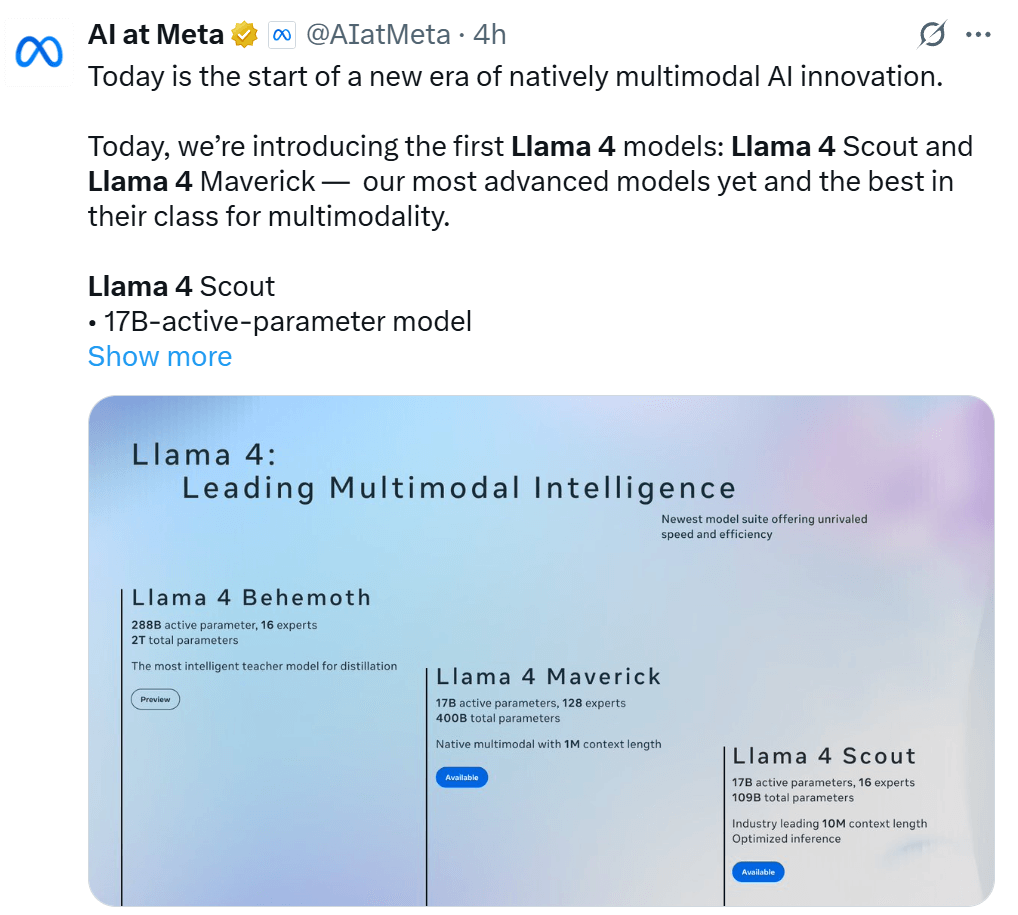
Task: Click the Preview pill for Llama 4 Behemoth
Action: pos(155,699)
